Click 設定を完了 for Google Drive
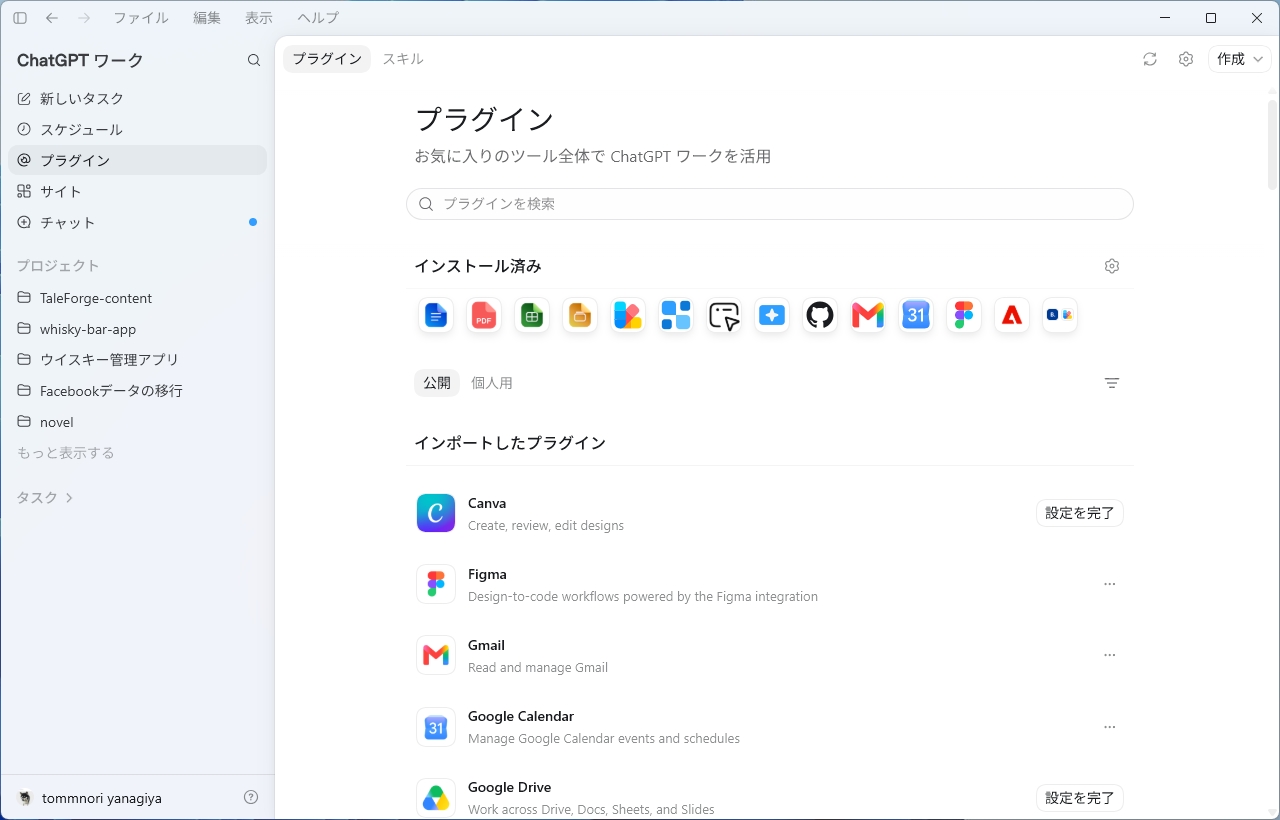 point(1080,798)
